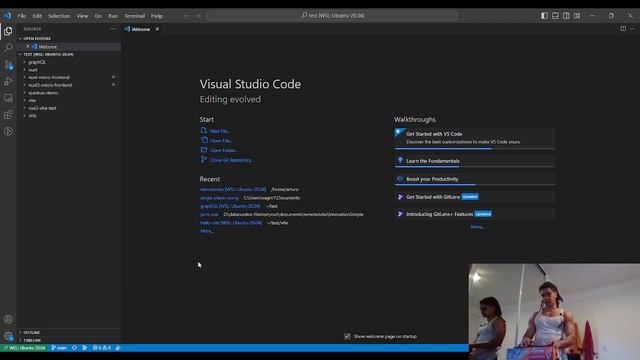Viewport: 640px width, 360px height.
Task: Expand the last folder under vue3-vite-test
Action: 32,116
